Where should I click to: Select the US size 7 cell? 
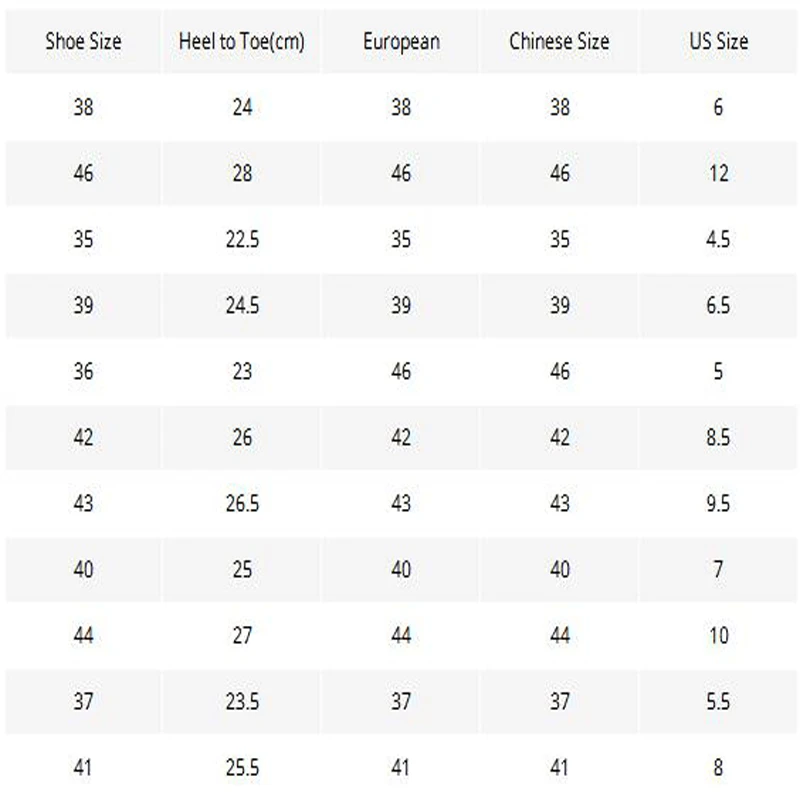coord(718,570)
